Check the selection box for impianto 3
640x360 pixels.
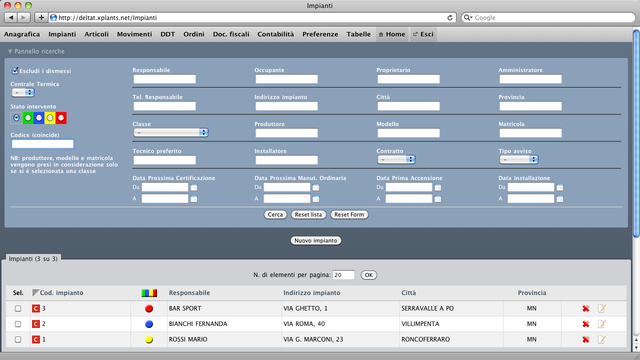[18, 309]
